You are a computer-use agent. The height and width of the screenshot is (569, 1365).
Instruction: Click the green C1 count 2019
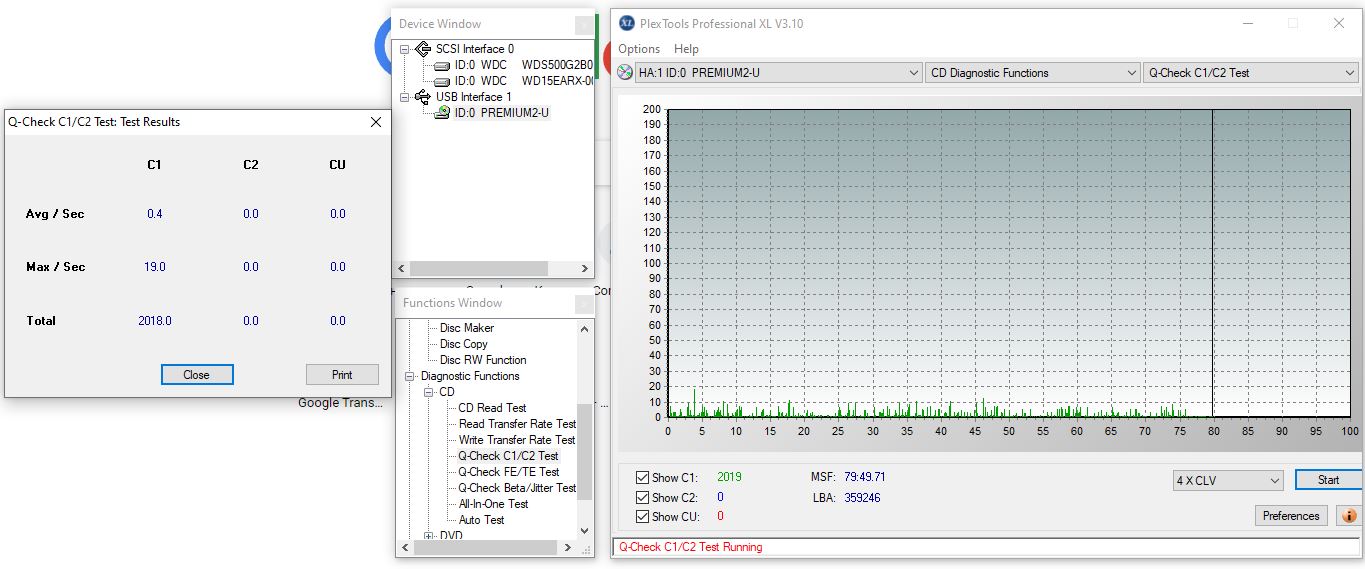pyautogui.click(x=729, y=477)
